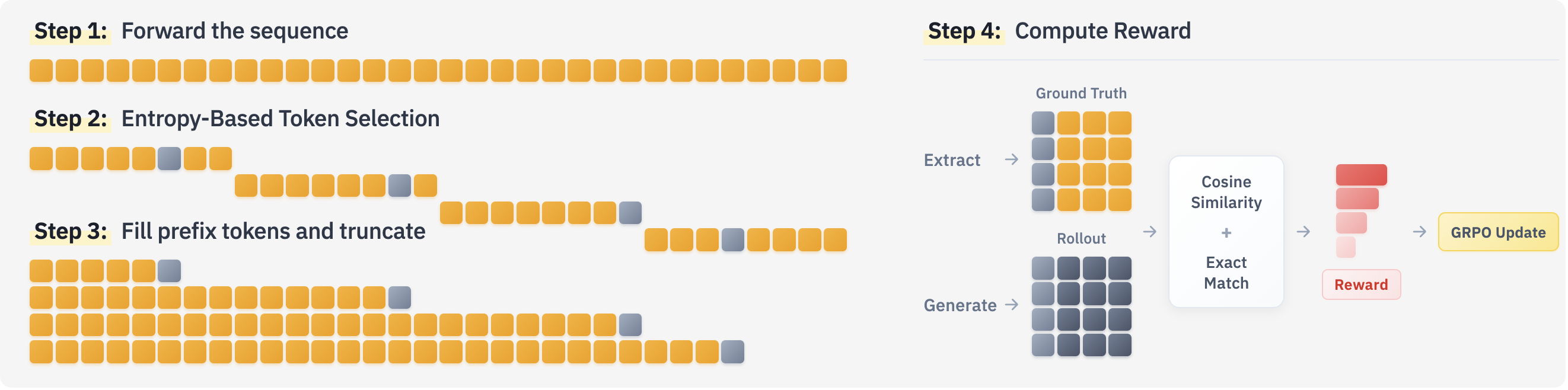Click the arrow leaving the Cosine Similarity box

click(x=1304, y=232)
